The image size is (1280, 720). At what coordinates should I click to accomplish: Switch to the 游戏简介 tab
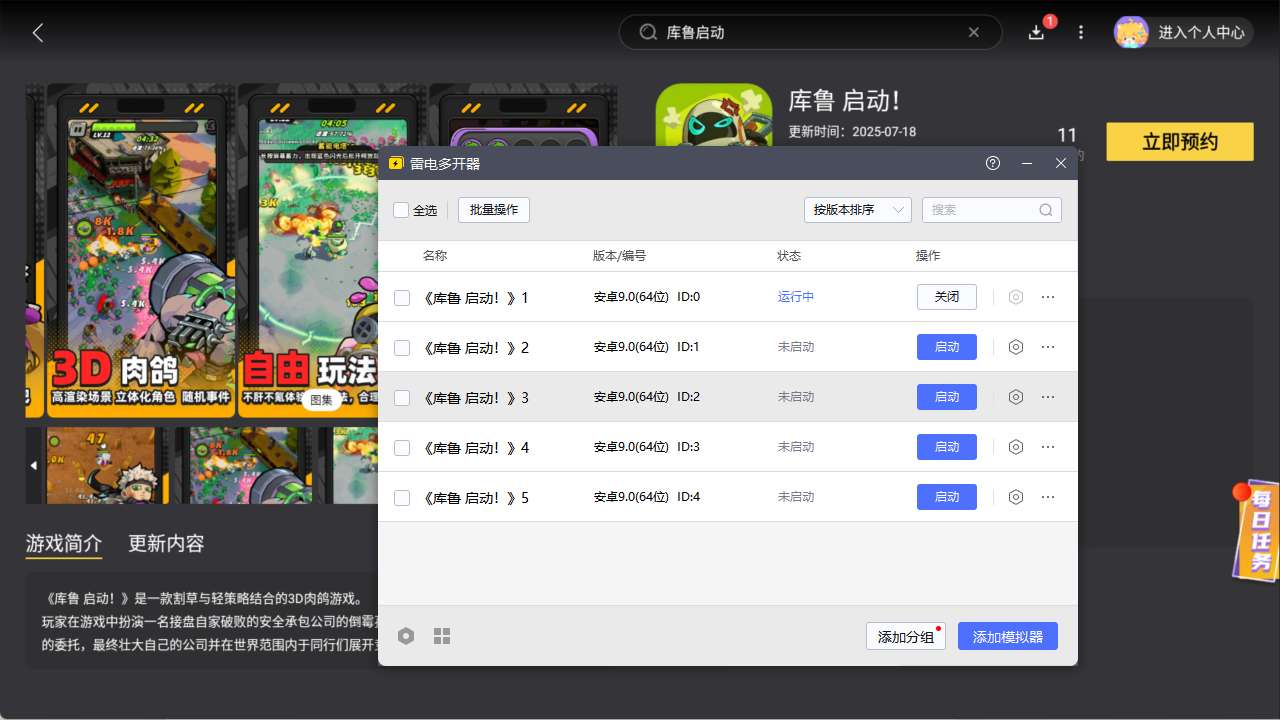coord(64,544)
